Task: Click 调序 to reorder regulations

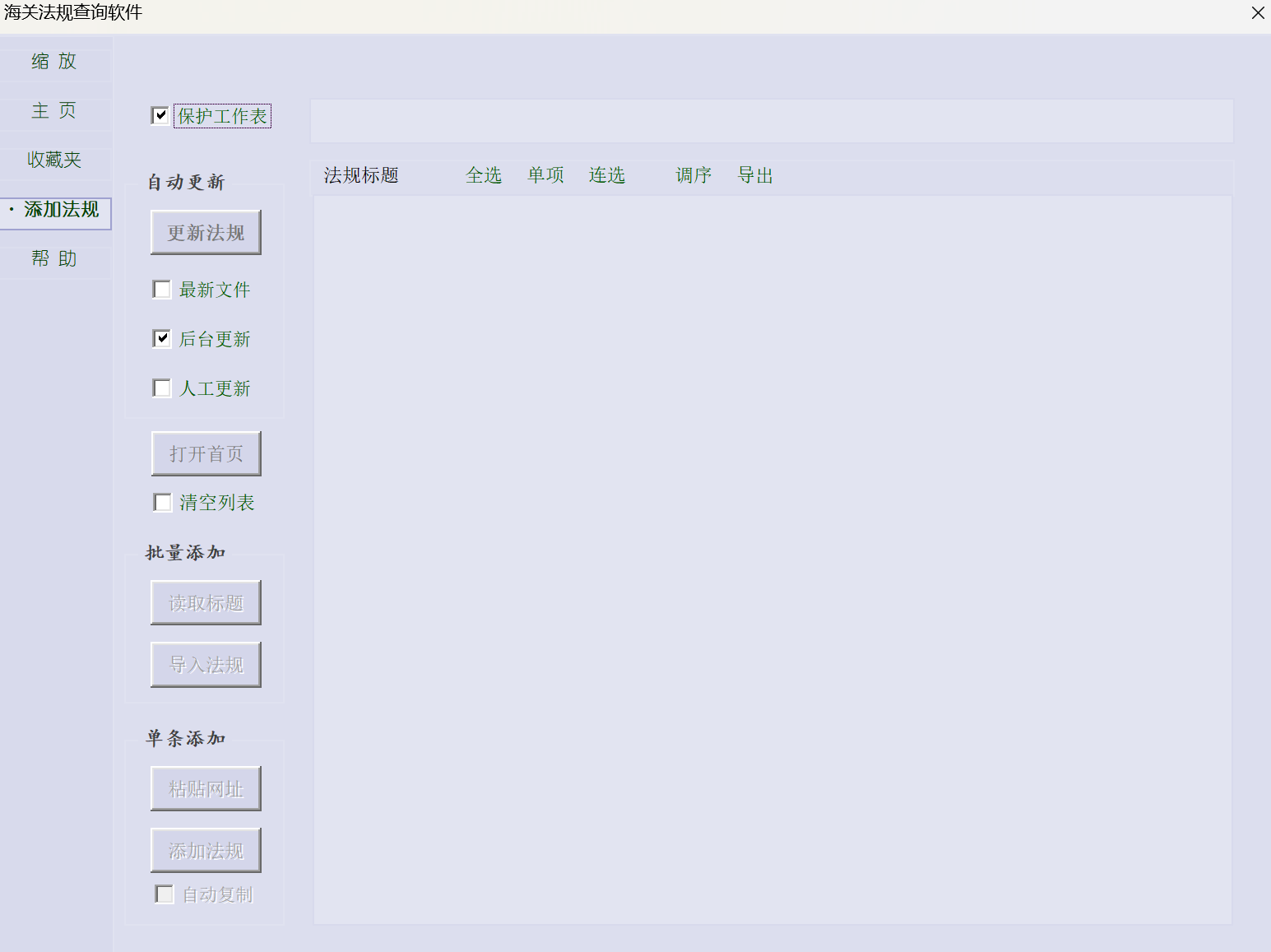Action: pyautogui.click(x=693, y=175)
